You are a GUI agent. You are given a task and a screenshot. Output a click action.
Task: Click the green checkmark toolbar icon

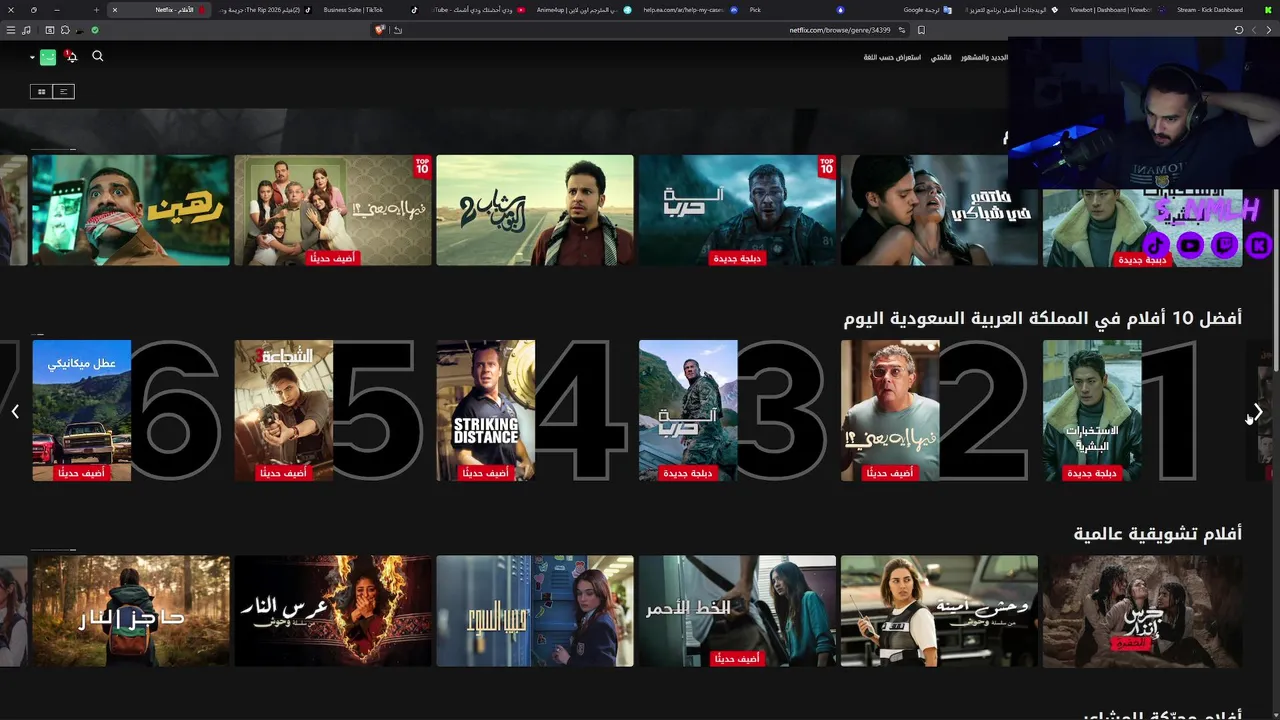tap(95, 30)
